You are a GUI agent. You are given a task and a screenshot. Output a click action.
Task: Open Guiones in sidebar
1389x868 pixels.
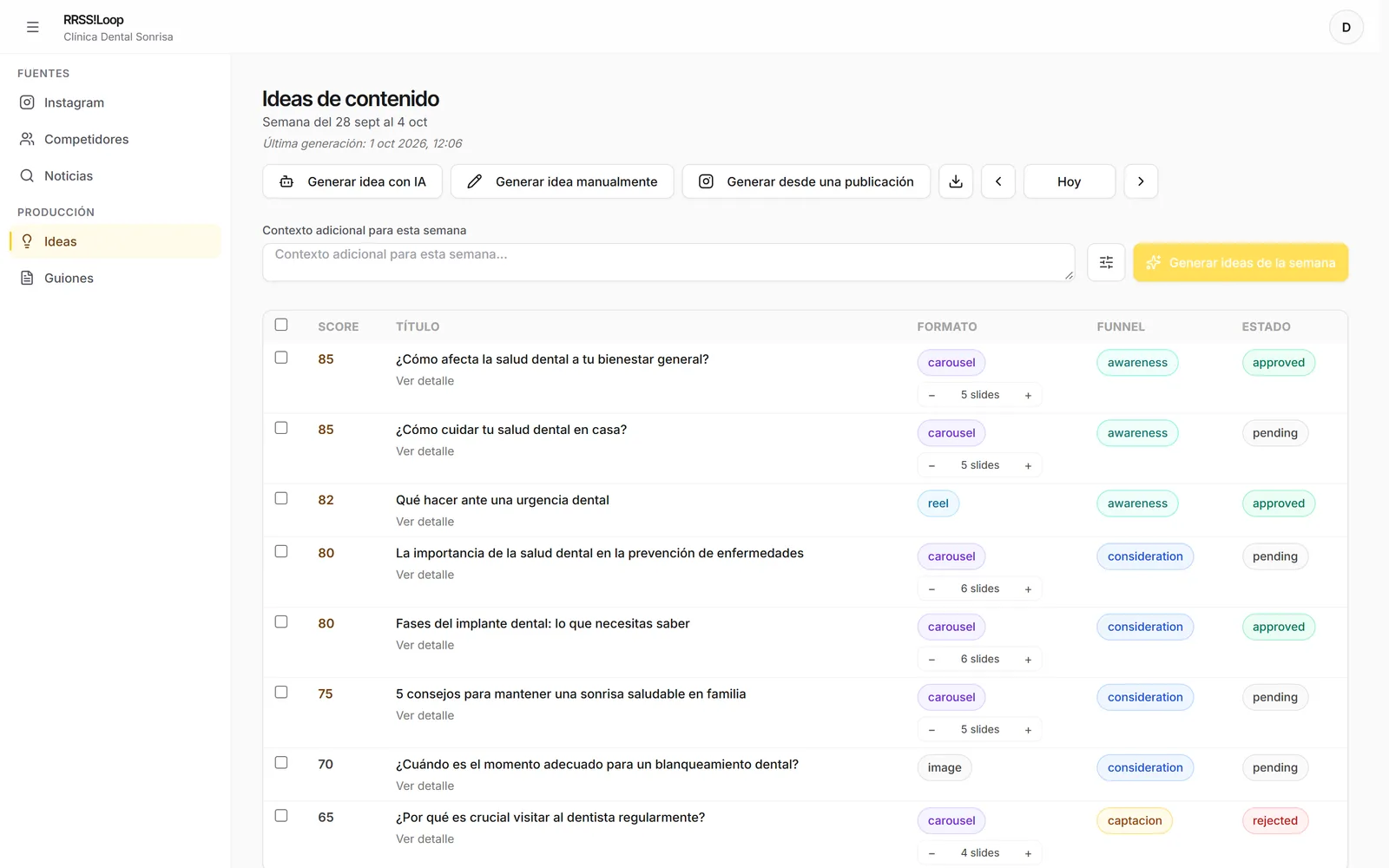(x=115, y=278)
